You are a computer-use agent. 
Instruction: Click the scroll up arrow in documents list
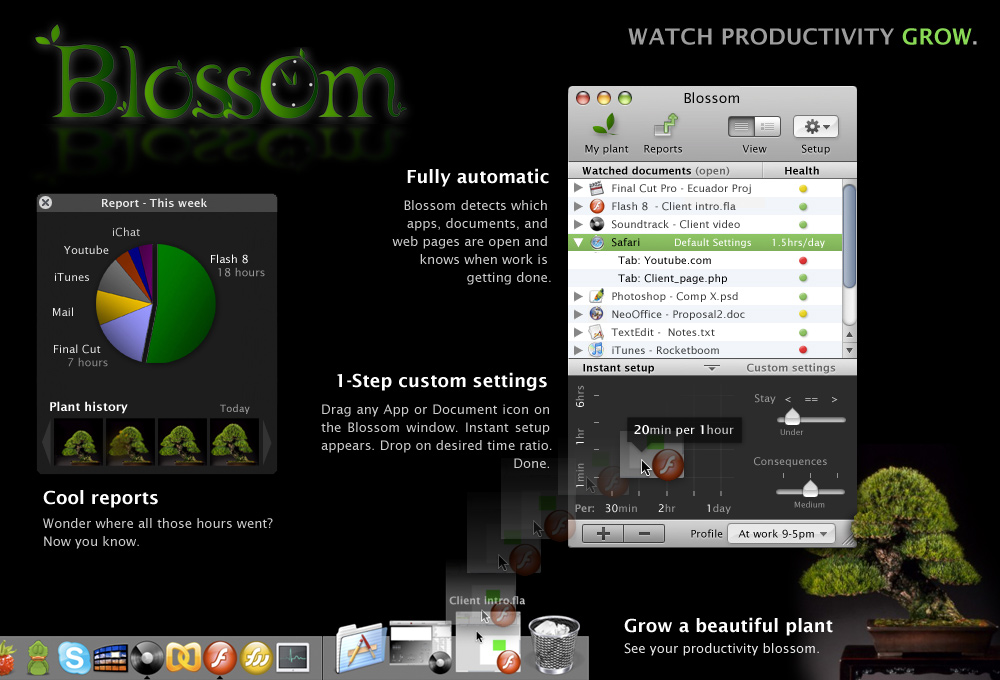point(849,334)
